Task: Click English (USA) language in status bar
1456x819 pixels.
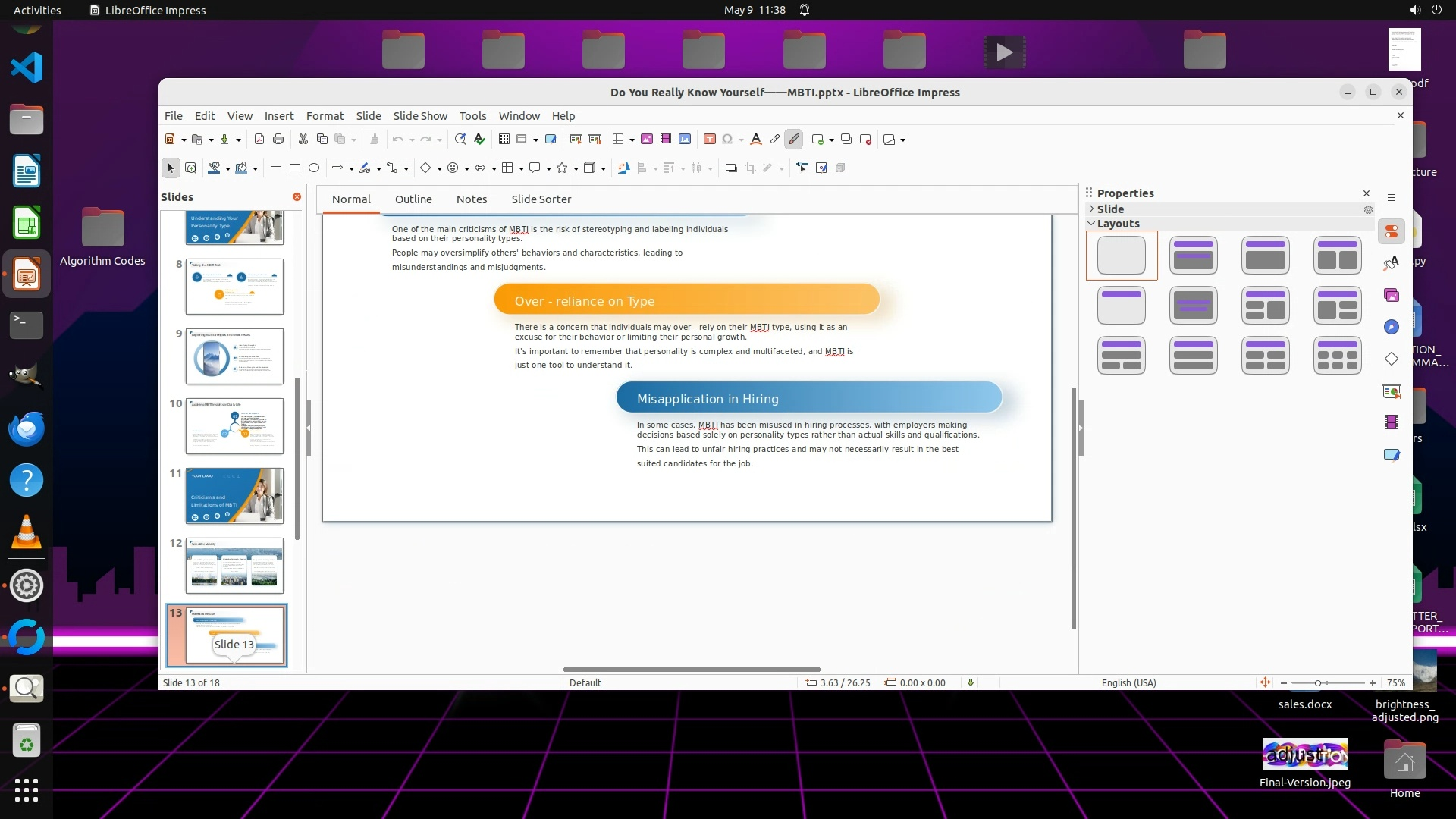Action: point(1128,683)
